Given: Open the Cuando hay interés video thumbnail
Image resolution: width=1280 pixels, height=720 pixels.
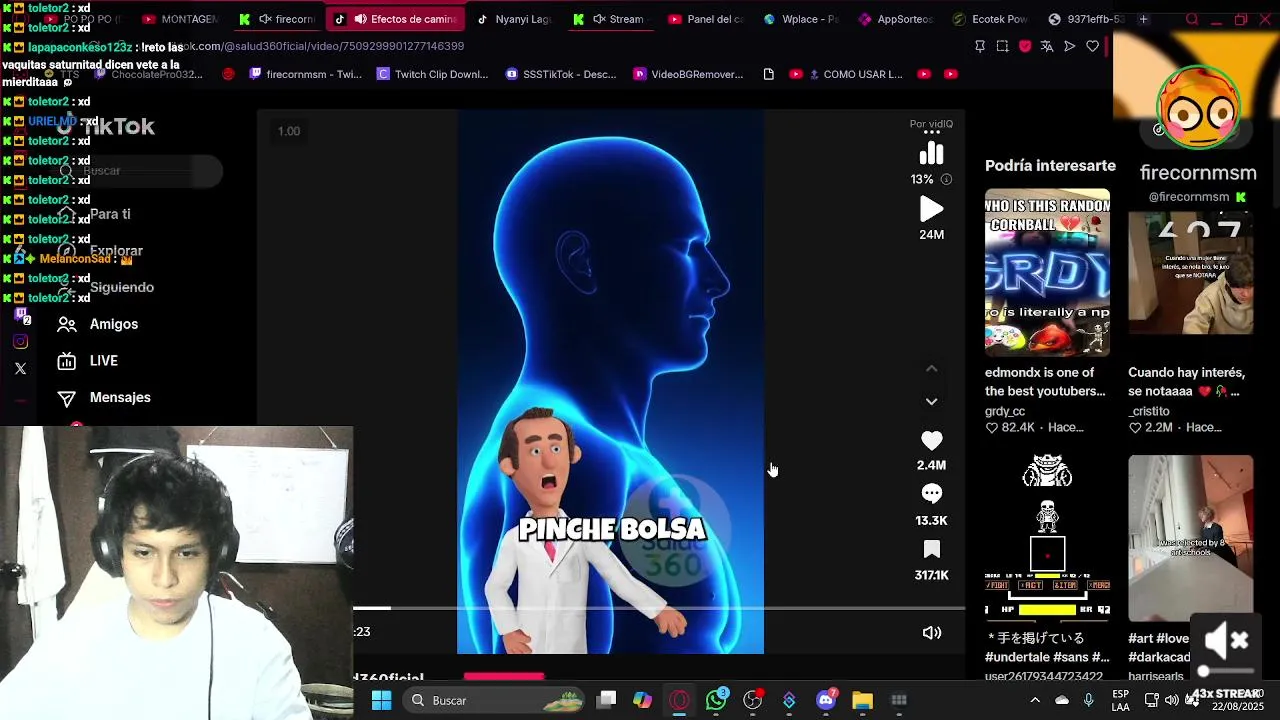Looking at the screenshot, I should (1190, 272).
